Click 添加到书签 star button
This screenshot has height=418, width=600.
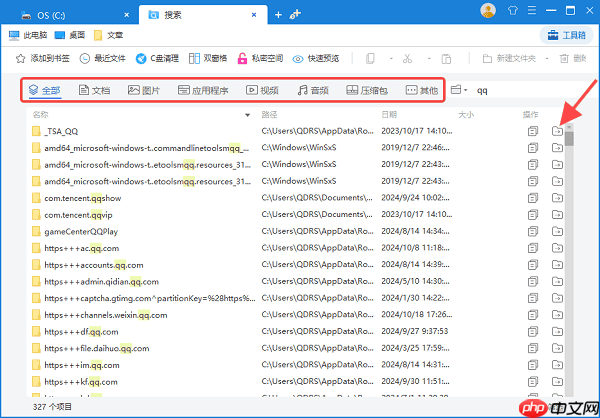[42, 59]
